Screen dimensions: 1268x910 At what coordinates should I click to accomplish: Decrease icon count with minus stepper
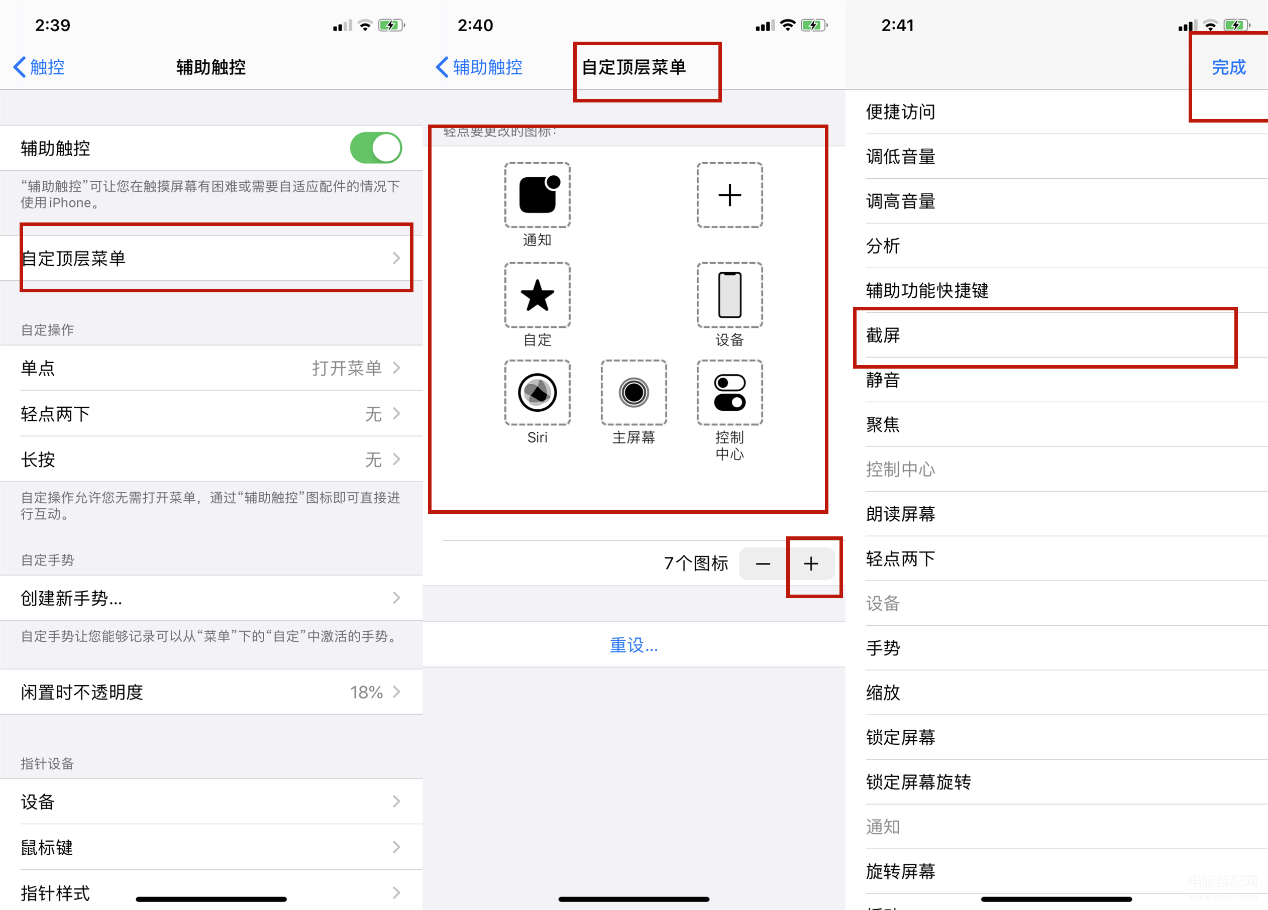pos(763,564)
